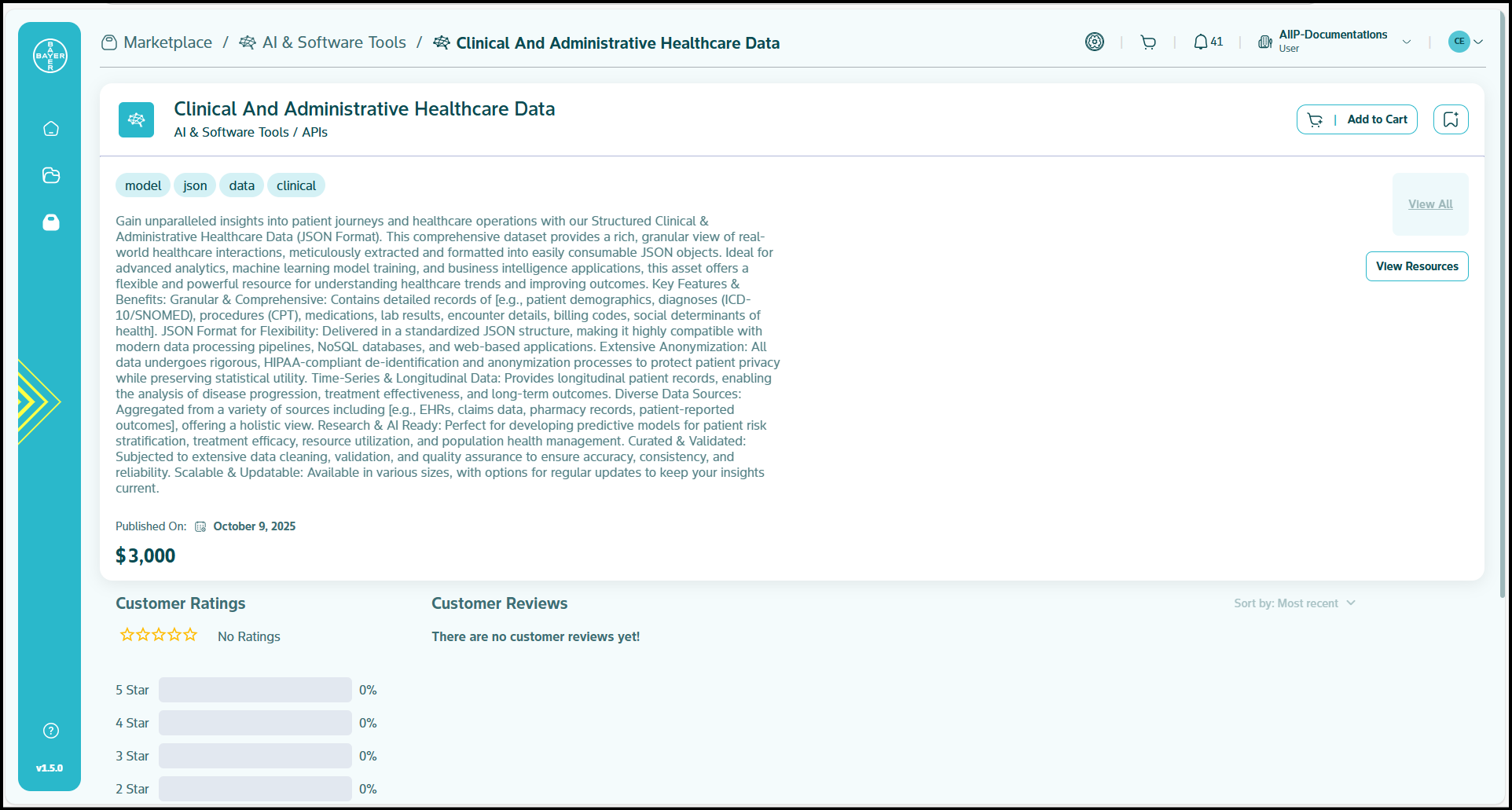The image size is (1512, 810).
Task: Open the help question mark icon
Action: 51,731
